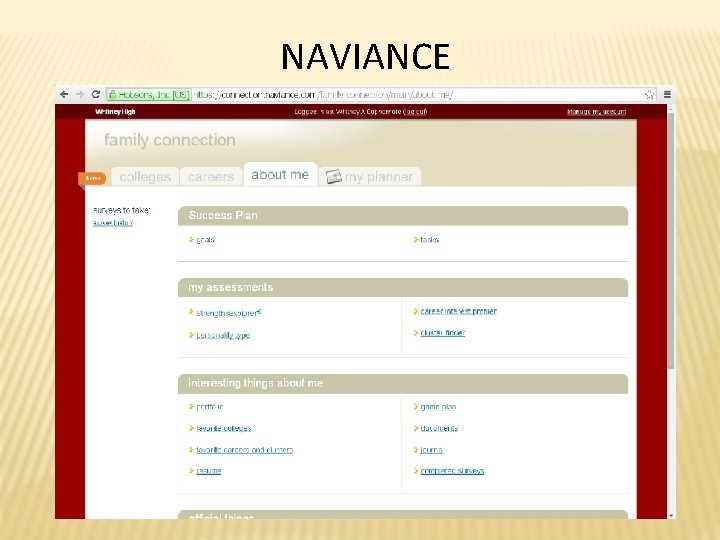Screen dimensions: 720x540
Task: Switch to the colleges tab
Action: (x=145, y=177)
